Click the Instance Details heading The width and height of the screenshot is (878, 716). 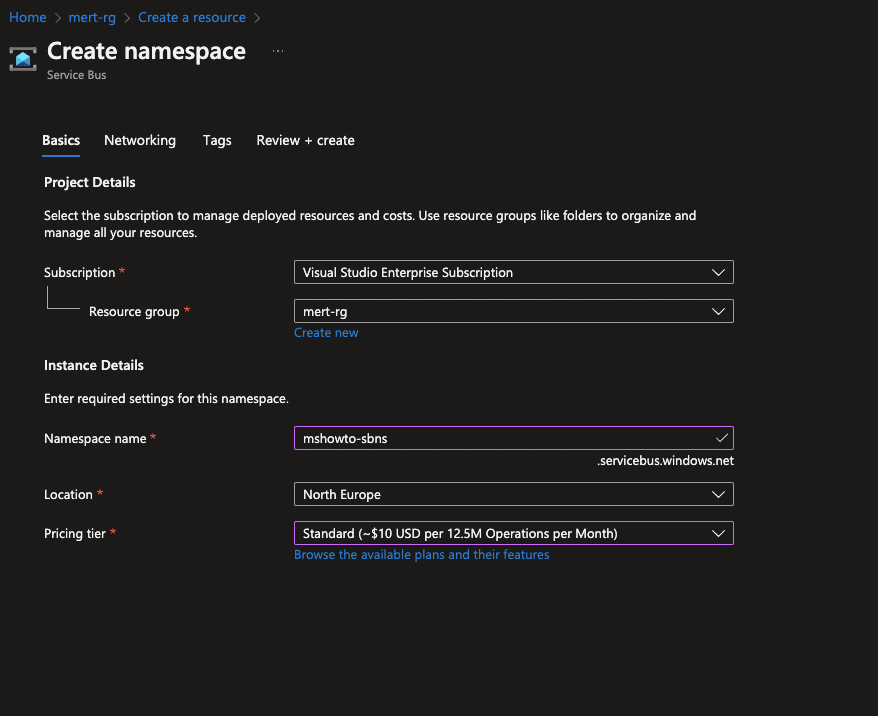coord(94,366)
